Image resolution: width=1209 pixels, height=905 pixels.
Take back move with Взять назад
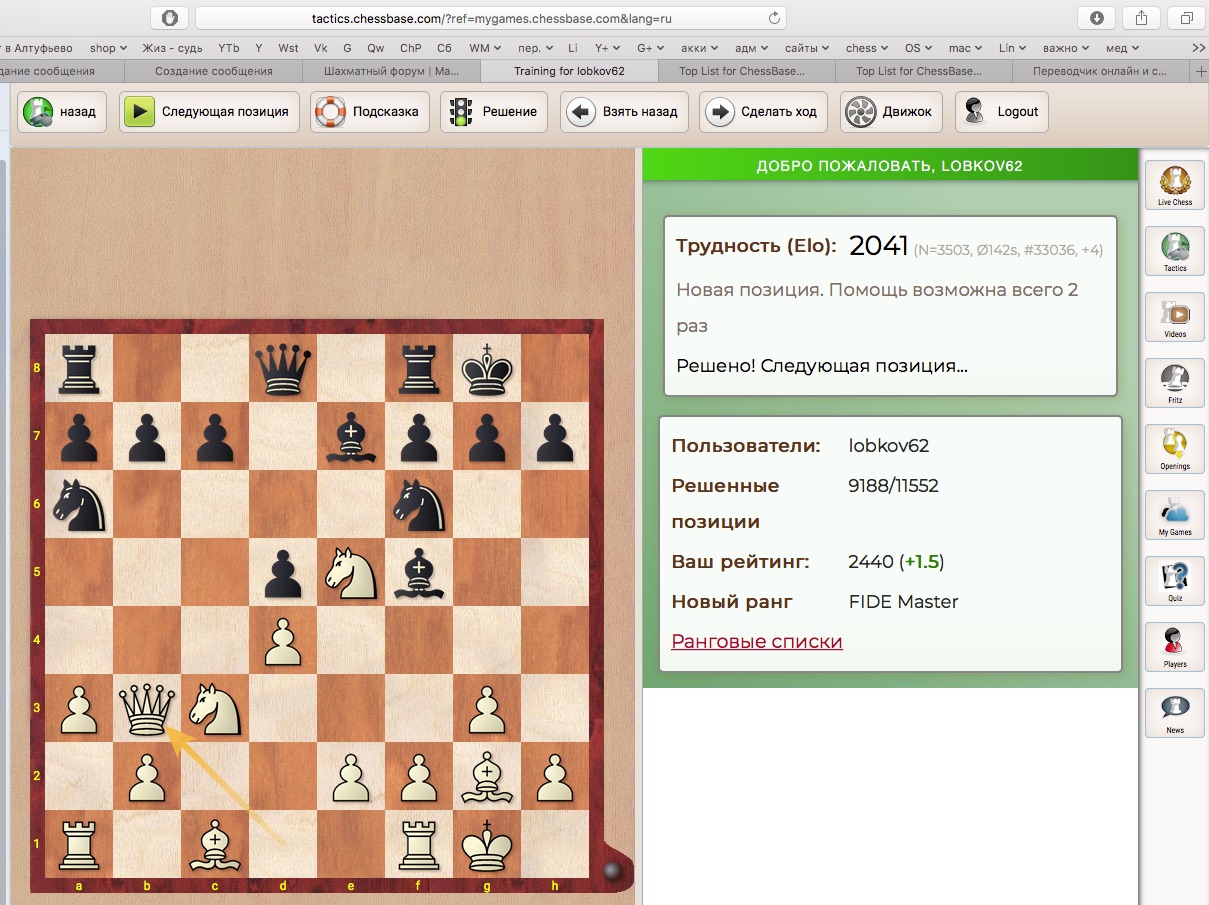[x=625, y=112]
